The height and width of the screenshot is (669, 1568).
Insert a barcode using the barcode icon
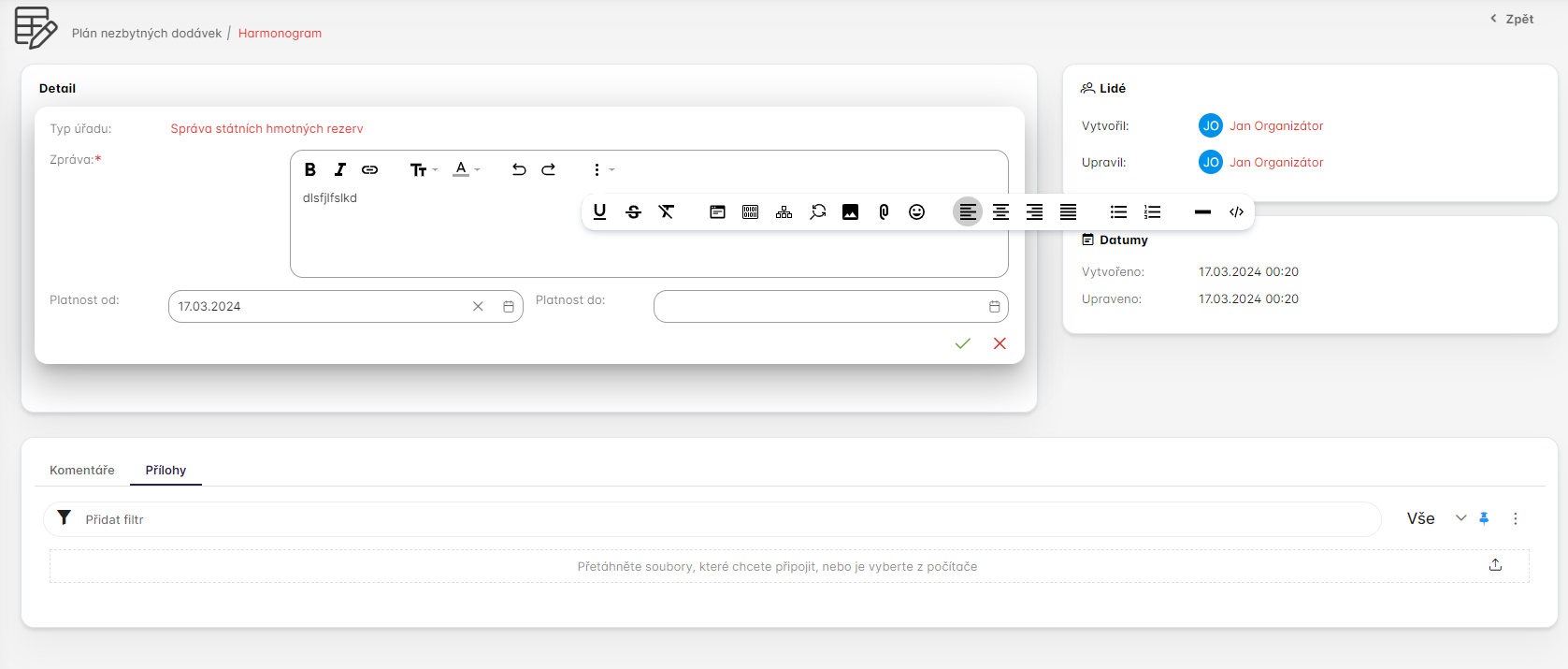coord(750,211)
